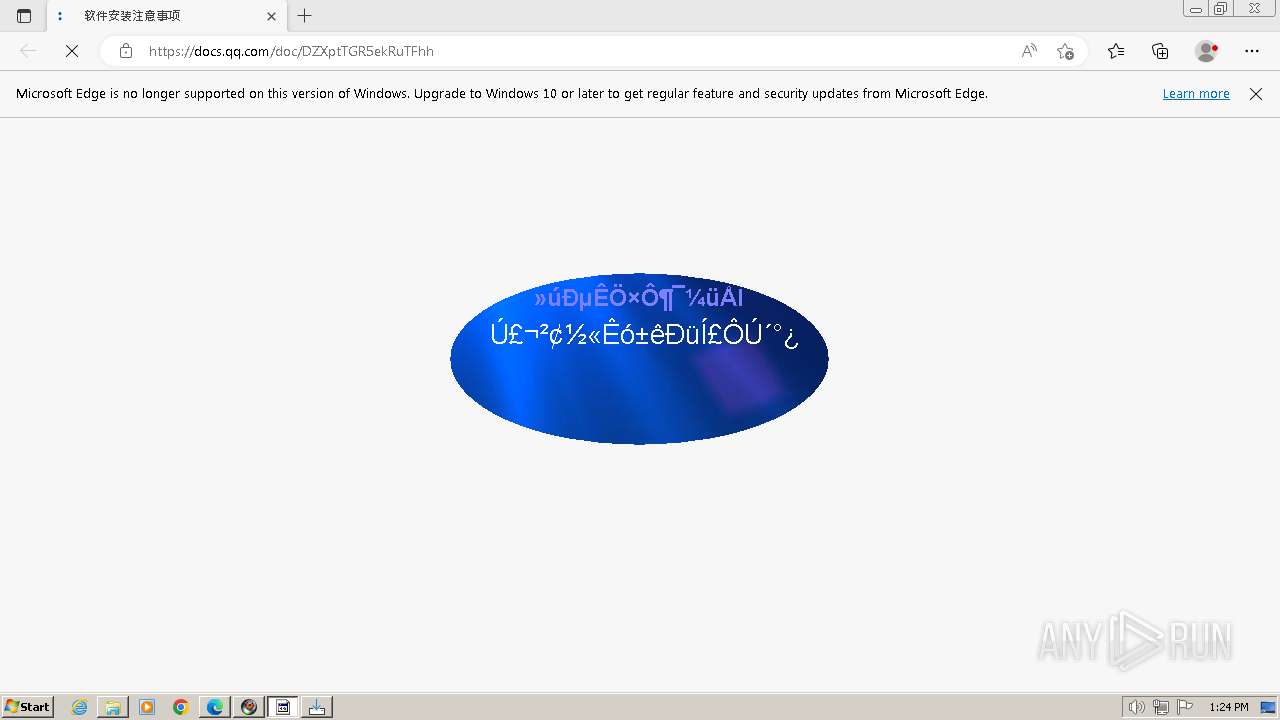The image size is (1280, 720).
Task: Open the network status tray icon
Action: (1161, 707)
